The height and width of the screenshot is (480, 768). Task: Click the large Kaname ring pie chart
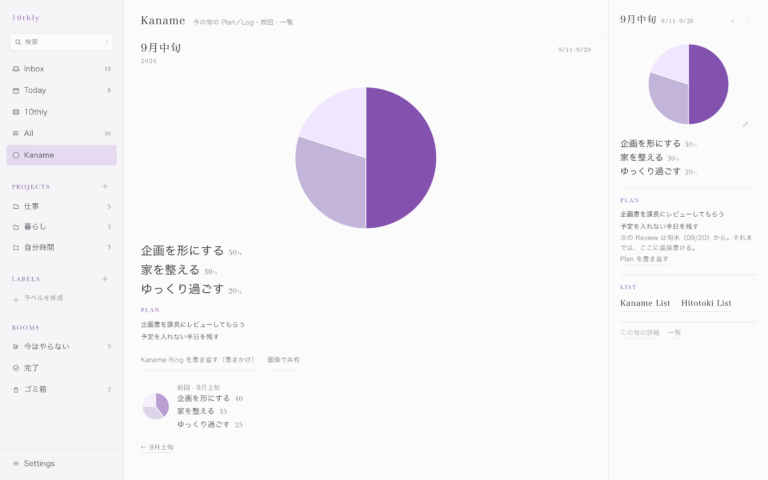coord(365,158)
